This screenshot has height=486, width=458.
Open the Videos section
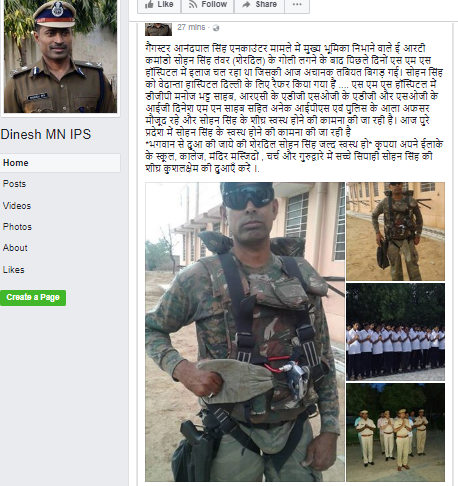click(17, 206)
